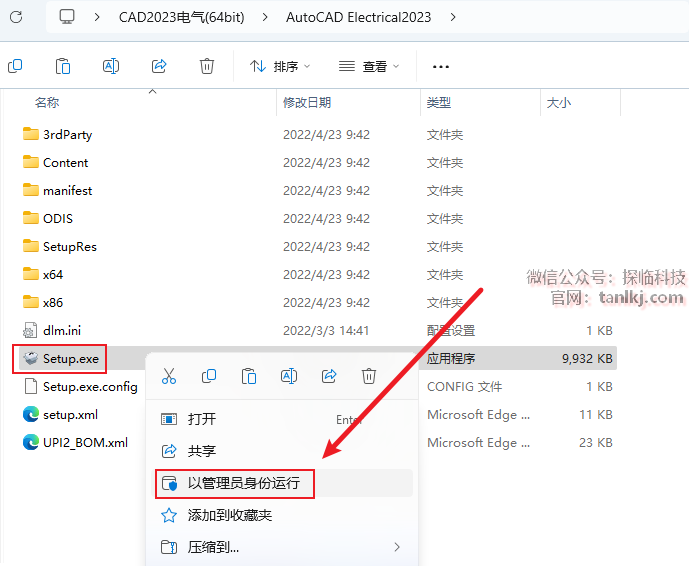Click Delete trash icon in context menu
Screen dimensions: 689x566
[369, 376]
